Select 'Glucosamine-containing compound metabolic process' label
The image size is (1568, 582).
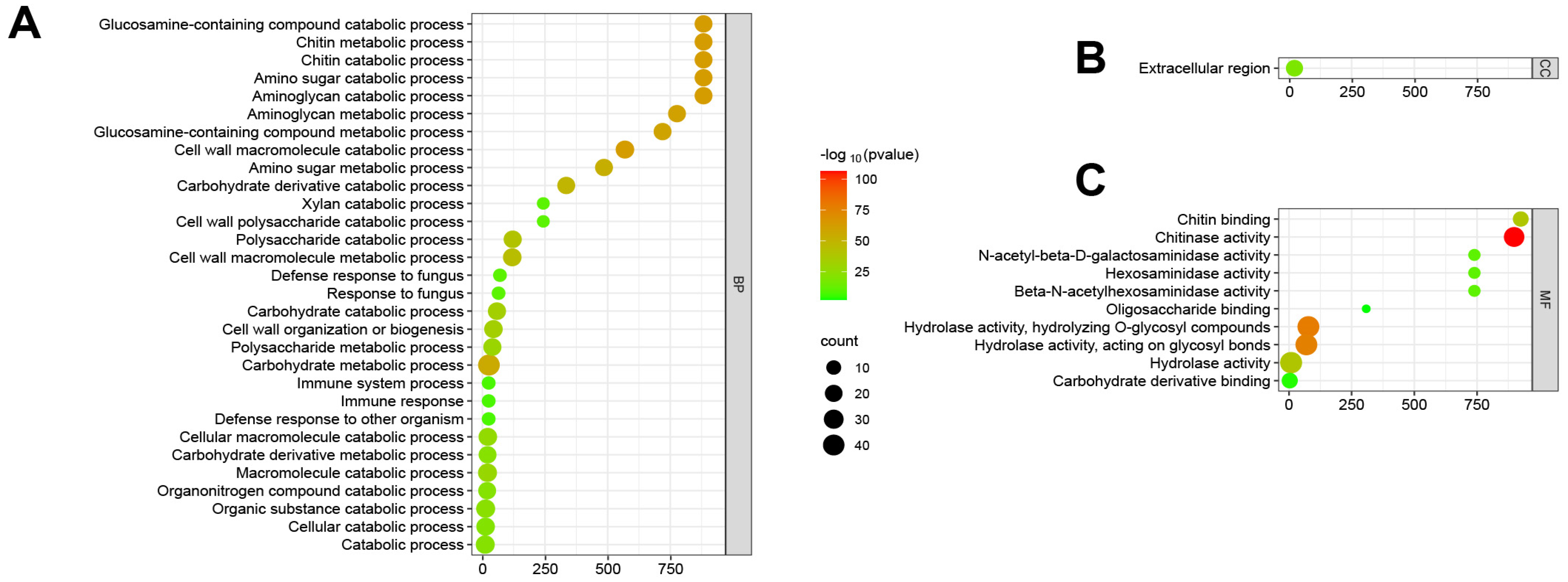(x=279, y=132)
